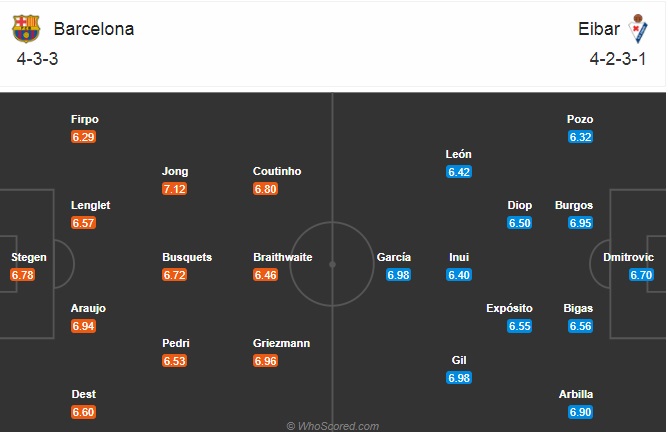668x432 pixels.
Task: Click the WhoScored.com watermark
Action: (333, 426)
